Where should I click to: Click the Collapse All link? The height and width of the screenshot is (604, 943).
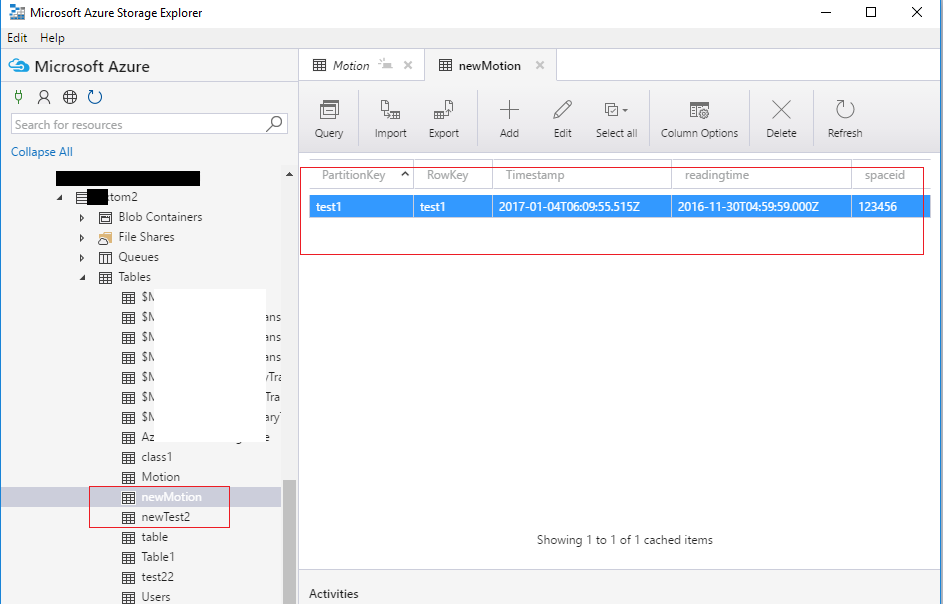pos(41,152)
